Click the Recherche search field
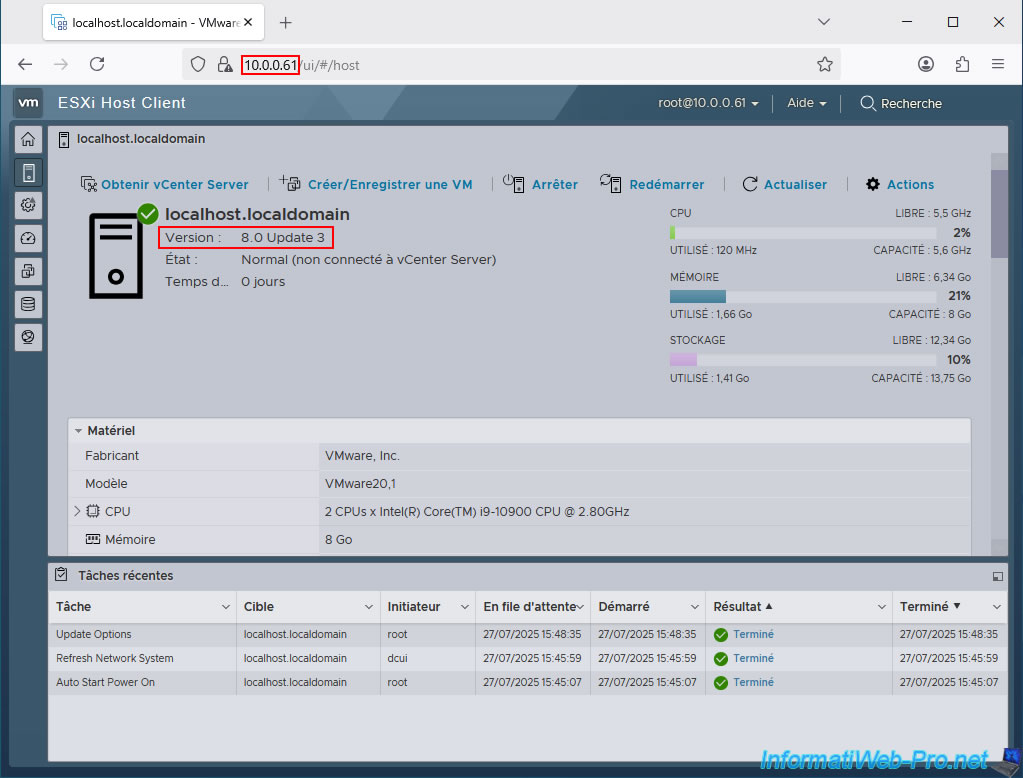The image size is (1023, 778). tap(900, 103)
